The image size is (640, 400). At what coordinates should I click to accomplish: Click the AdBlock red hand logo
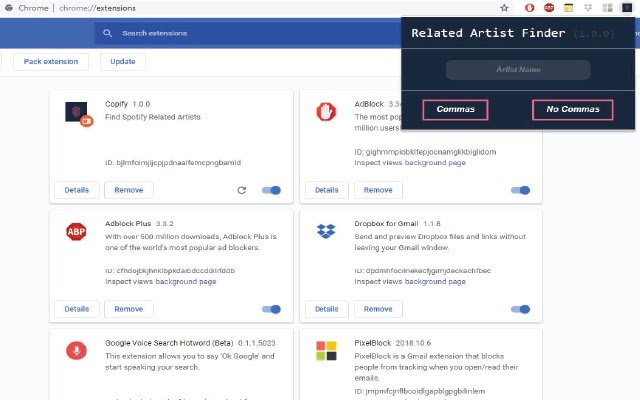tap(326, 112)
